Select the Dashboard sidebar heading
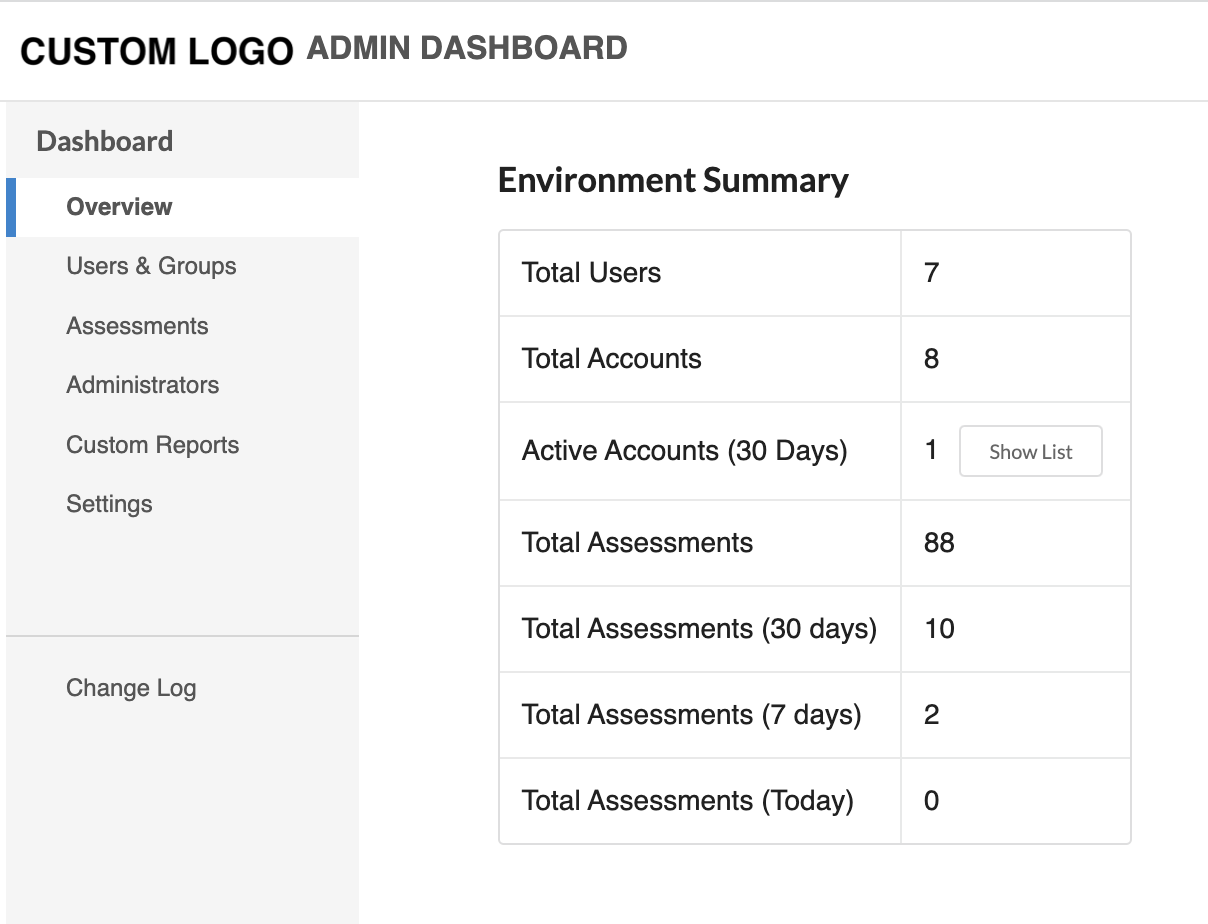This screenshot has width=1208, height=924. pyautogui.click(x=105, y=141)
